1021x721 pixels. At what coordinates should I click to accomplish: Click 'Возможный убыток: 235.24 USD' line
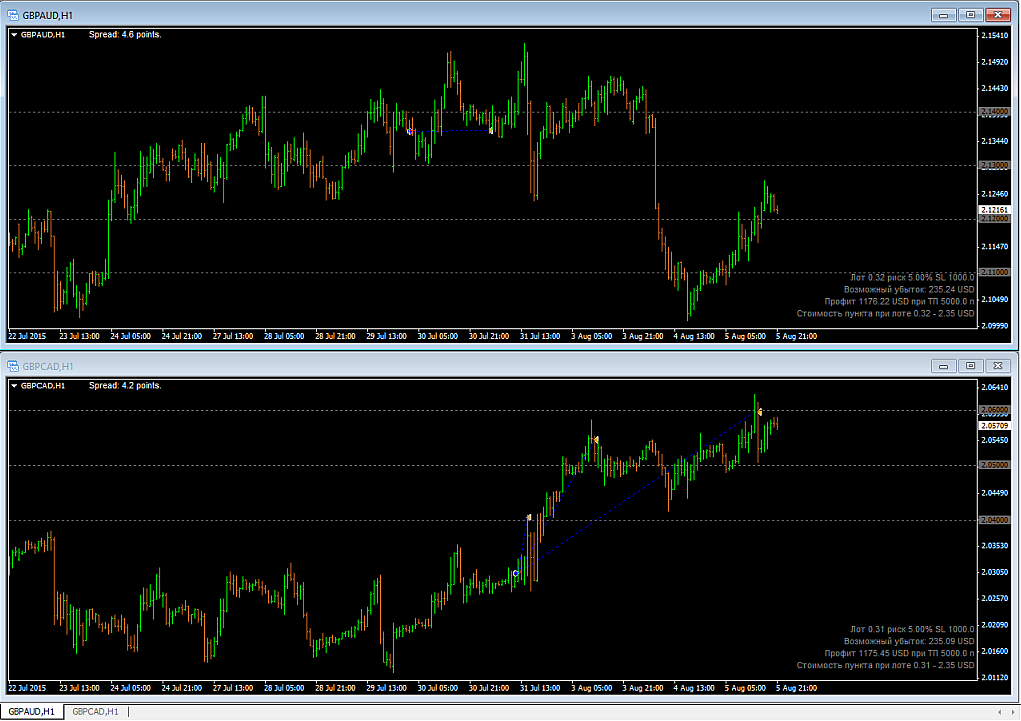(x=909, y=290)
